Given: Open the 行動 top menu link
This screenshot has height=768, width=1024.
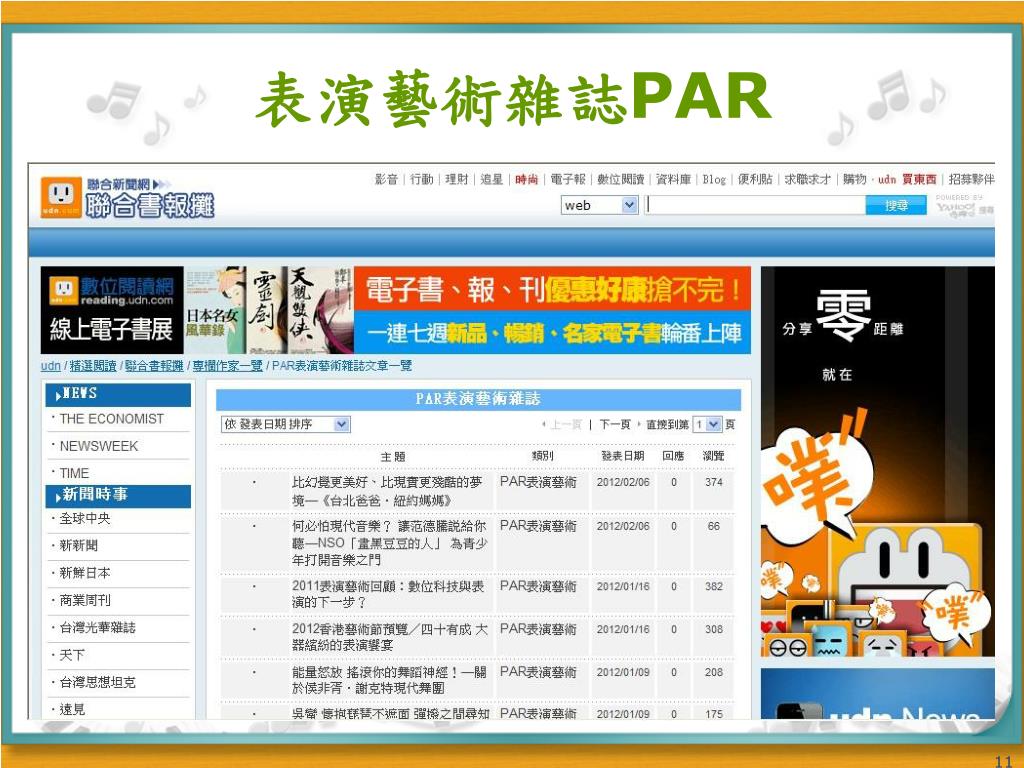Looking at the screenshot, I should (421, 179).
